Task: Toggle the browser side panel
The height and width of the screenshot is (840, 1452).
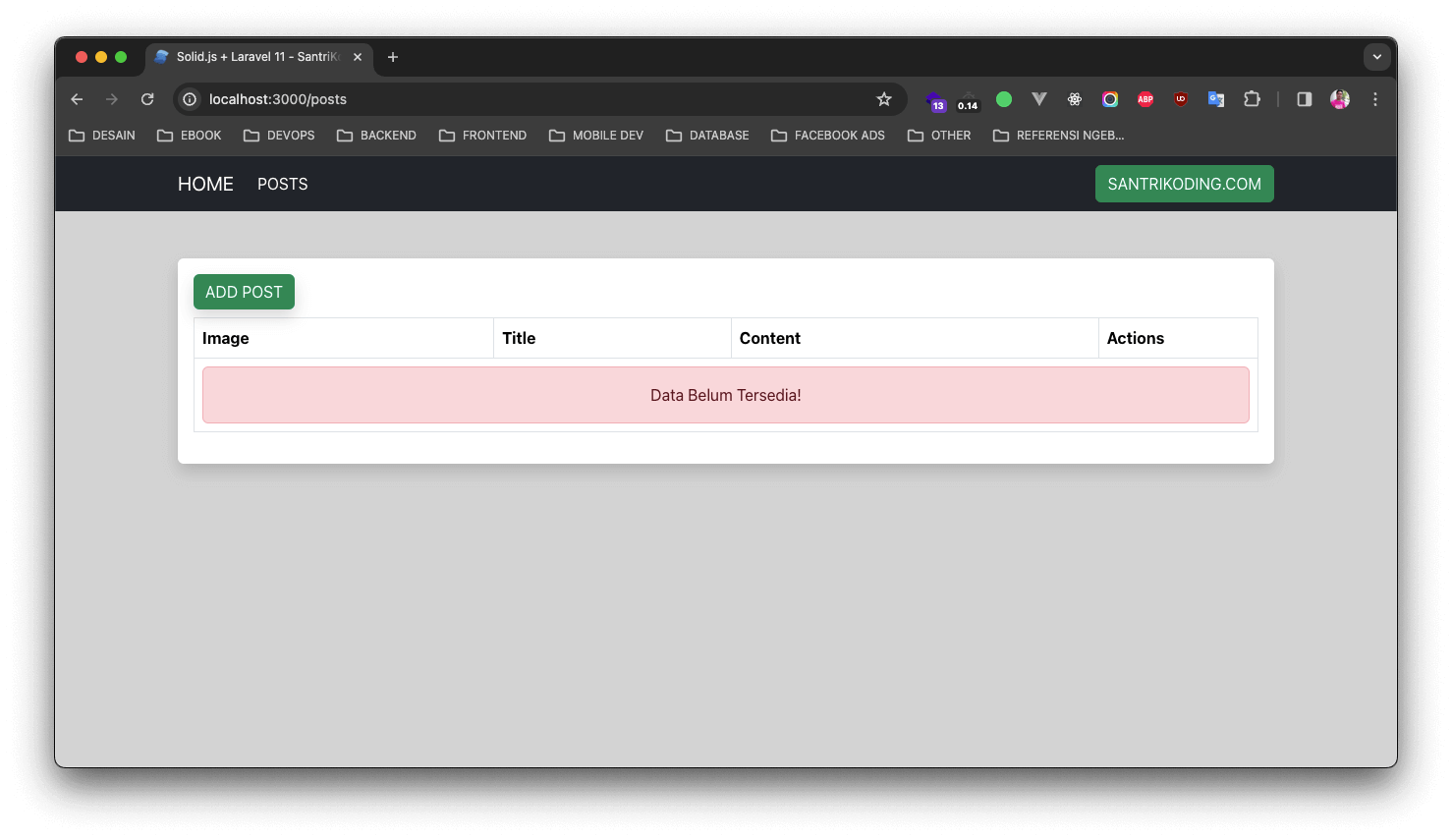Action: (1305, 99)
